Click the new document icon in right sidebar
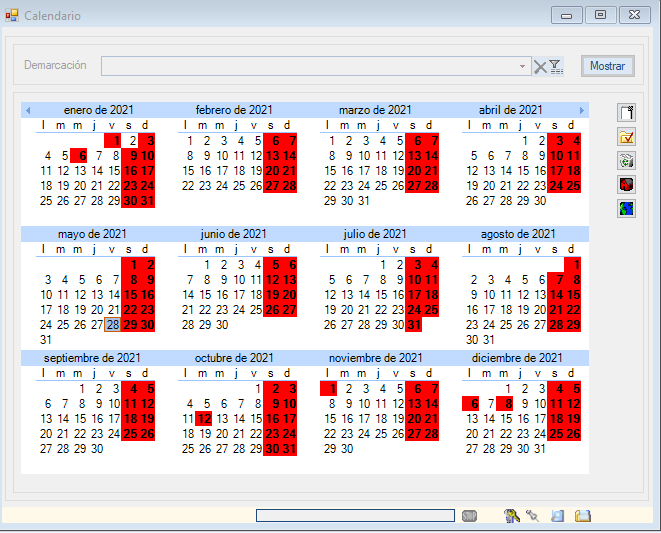Image resolution: width=661 pixels, height=533 pixels. pyautogui.click(x=627, y=113)
